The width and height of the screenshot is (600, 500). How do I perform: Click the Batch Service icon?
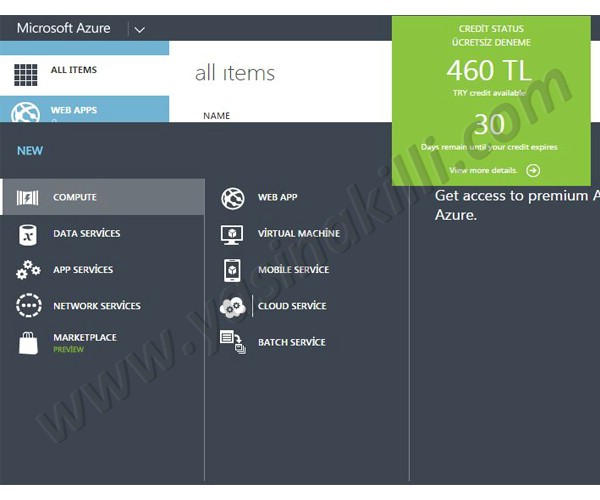pos(232,342)
